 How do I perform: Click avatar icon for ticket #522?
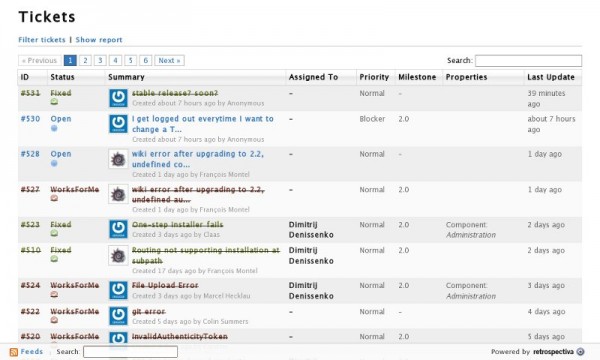(x=118, y=316)
